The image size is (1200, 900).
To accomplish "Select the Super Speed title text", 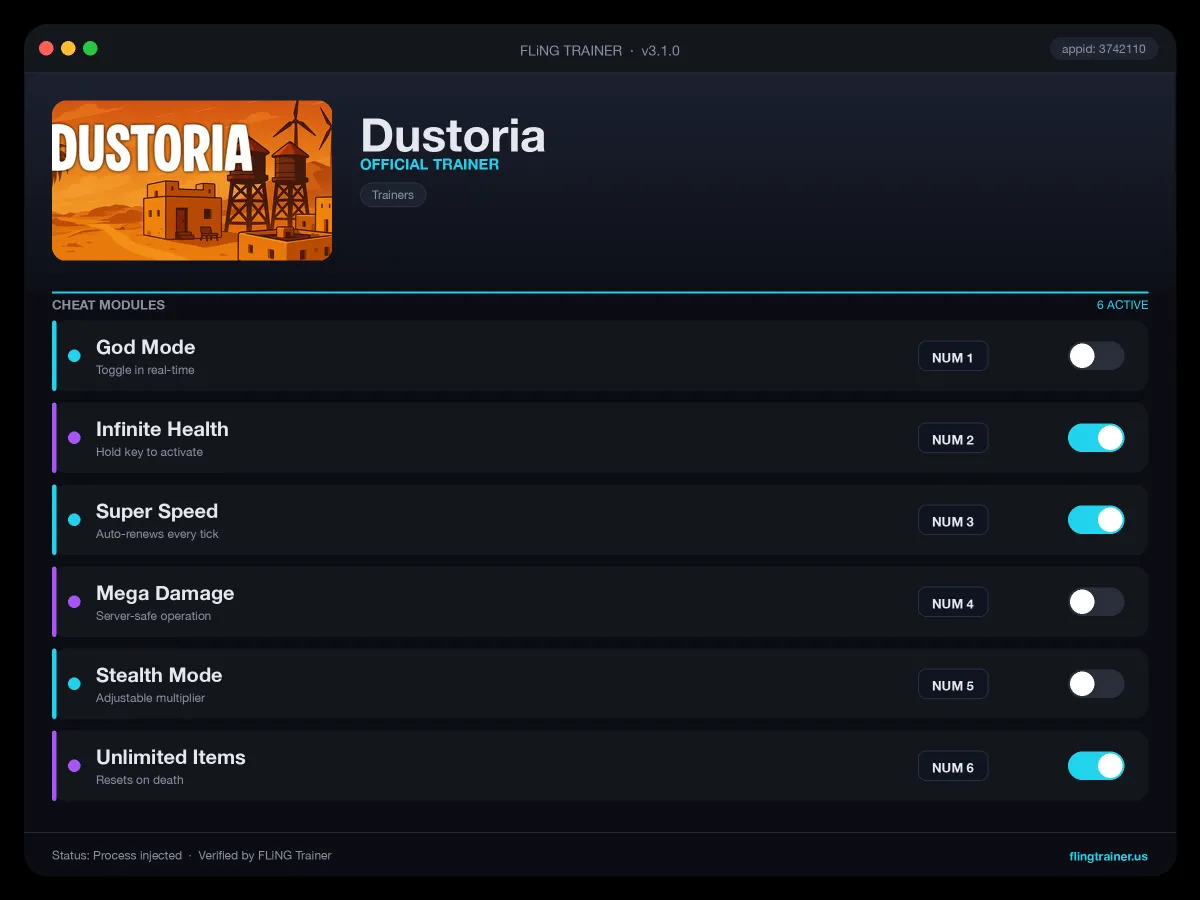I will coord(157,511).
